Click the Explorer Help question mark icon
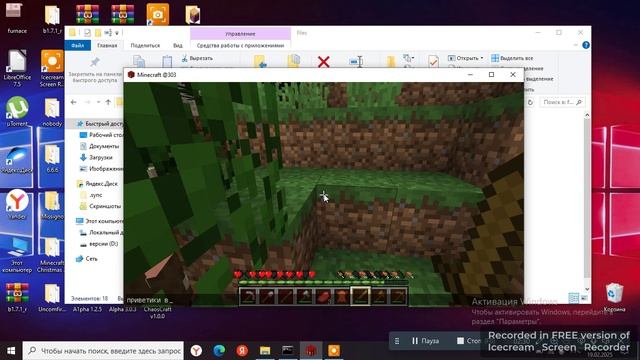The image size is (640, 360). click(586, 45)
